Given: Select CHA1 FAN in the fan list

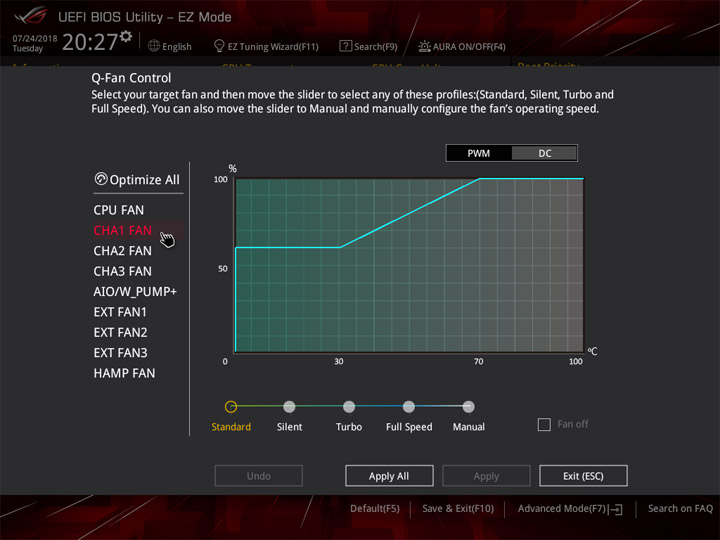Looking at the screenshot, I should 123,231.
